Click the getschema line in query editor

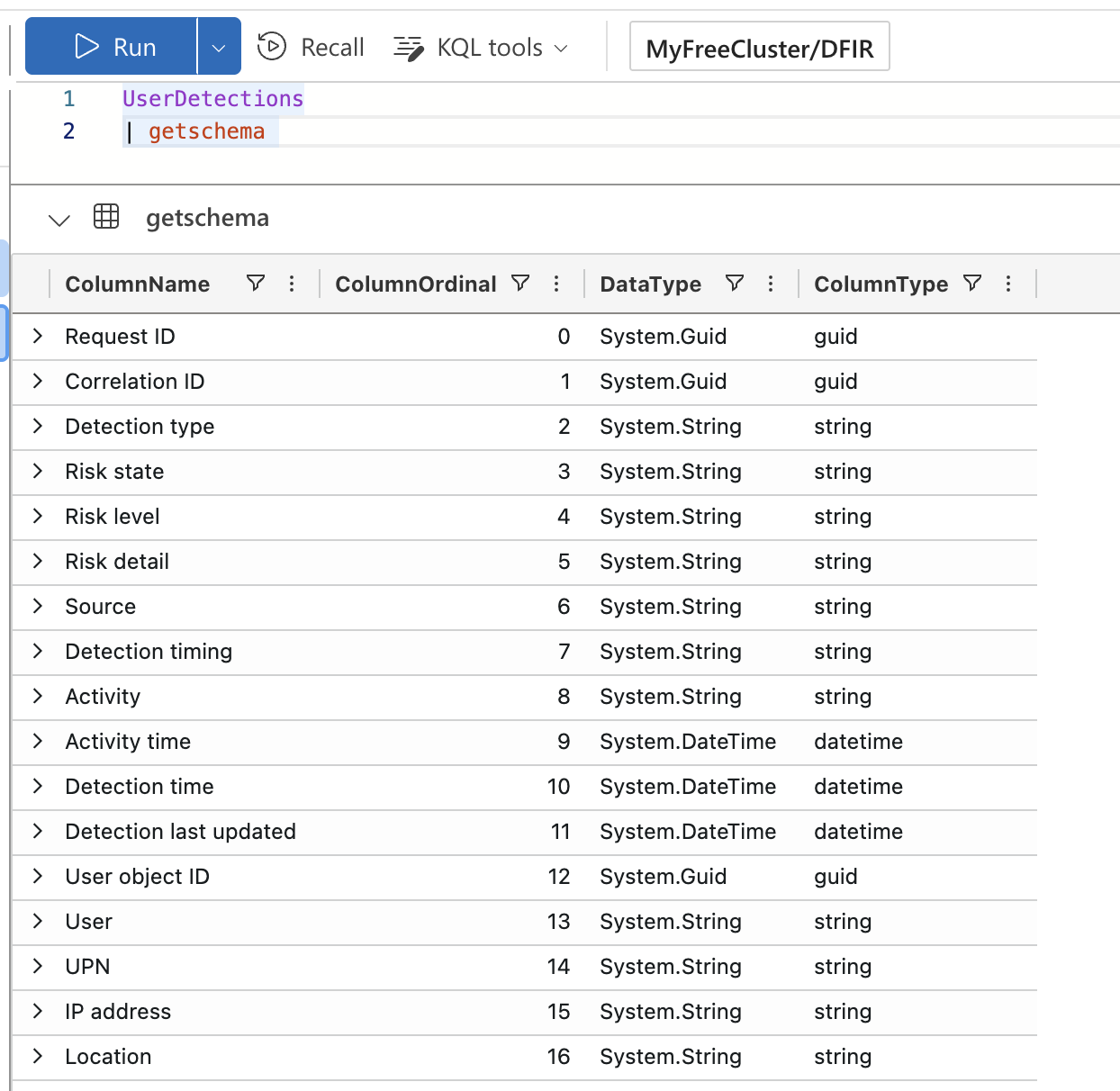(206, 131)
